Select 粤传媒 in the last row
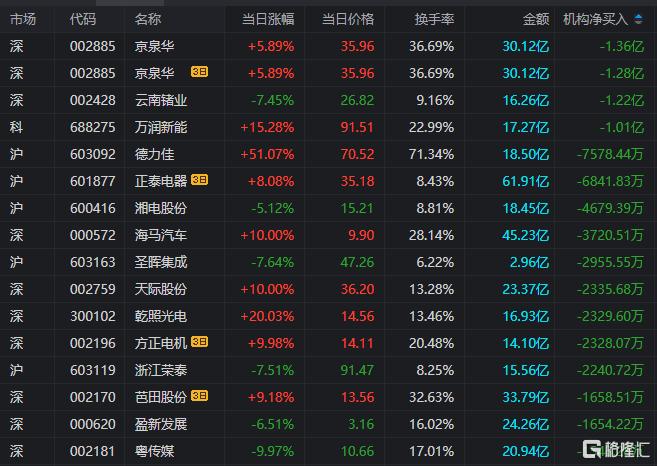 click(154, 451)
